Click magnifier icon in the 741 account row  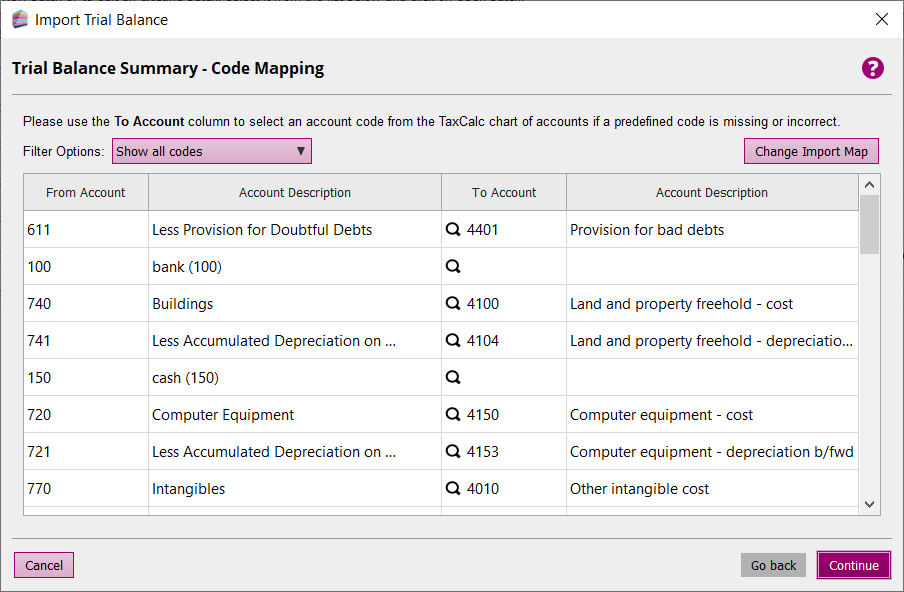click(453, 341)
